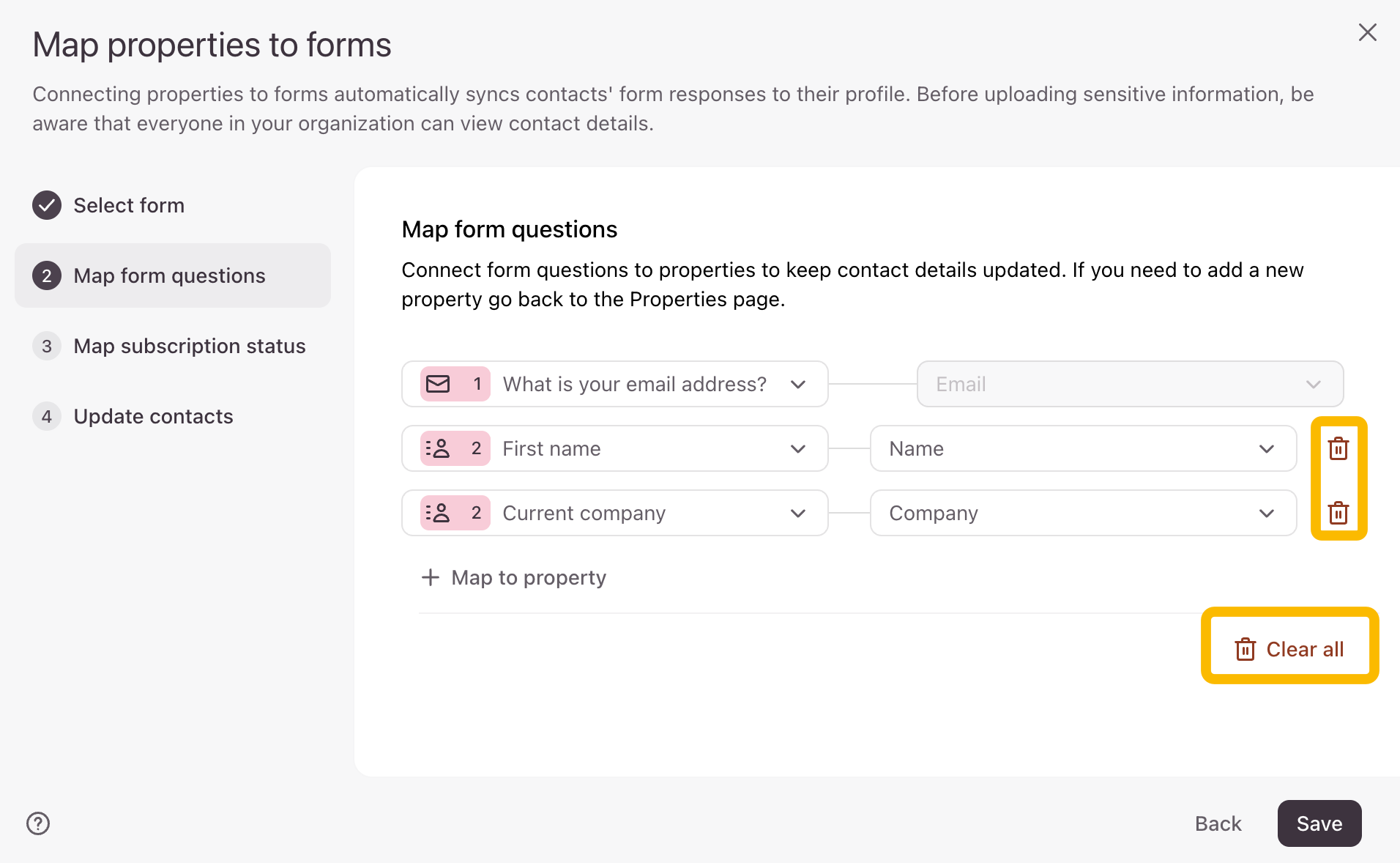Open the Company property dropdown

1082,513
